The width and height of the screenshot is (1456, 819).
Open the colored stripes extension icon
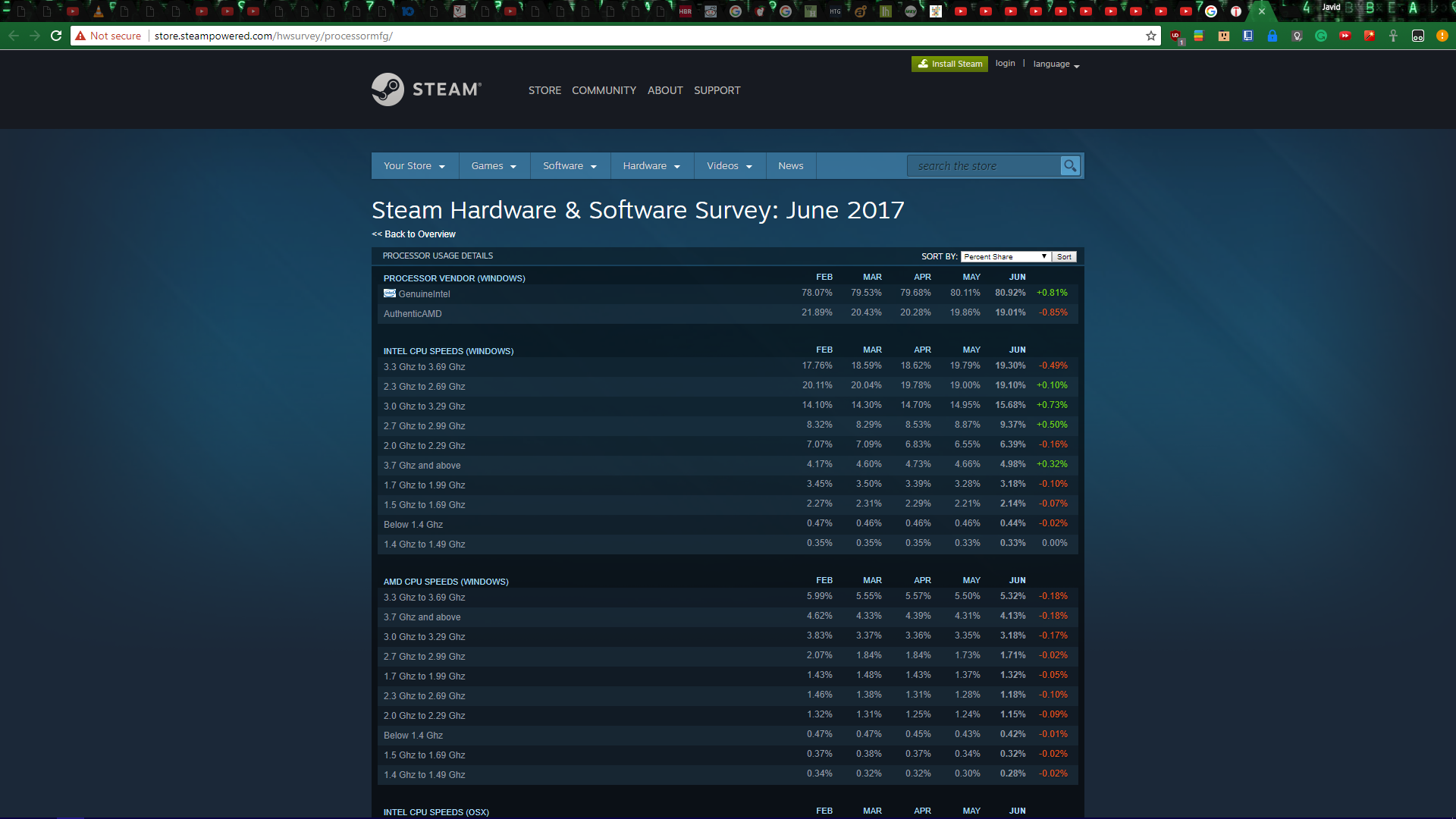pos(1199,36)
